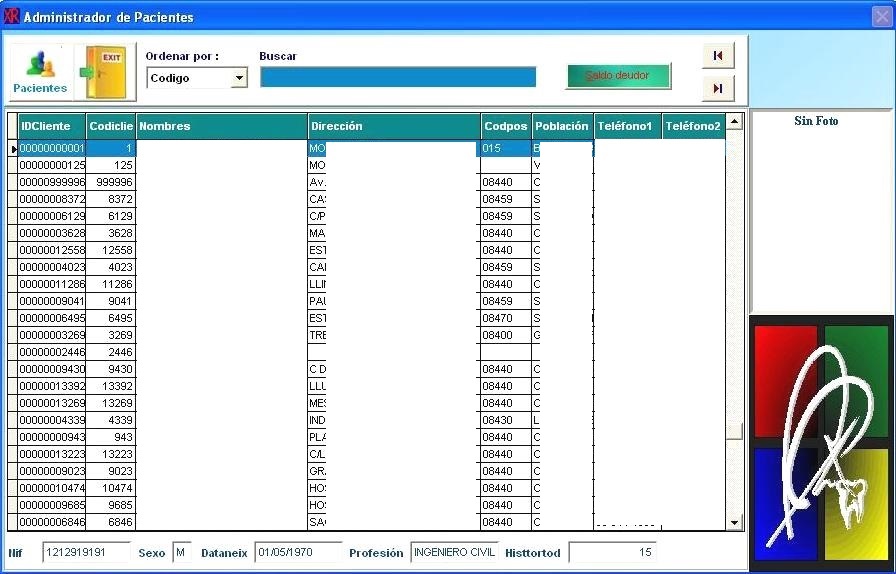Select row with Codiclie 999996
Viewport: 896px width, 574px height.
[x=110, y=183]
